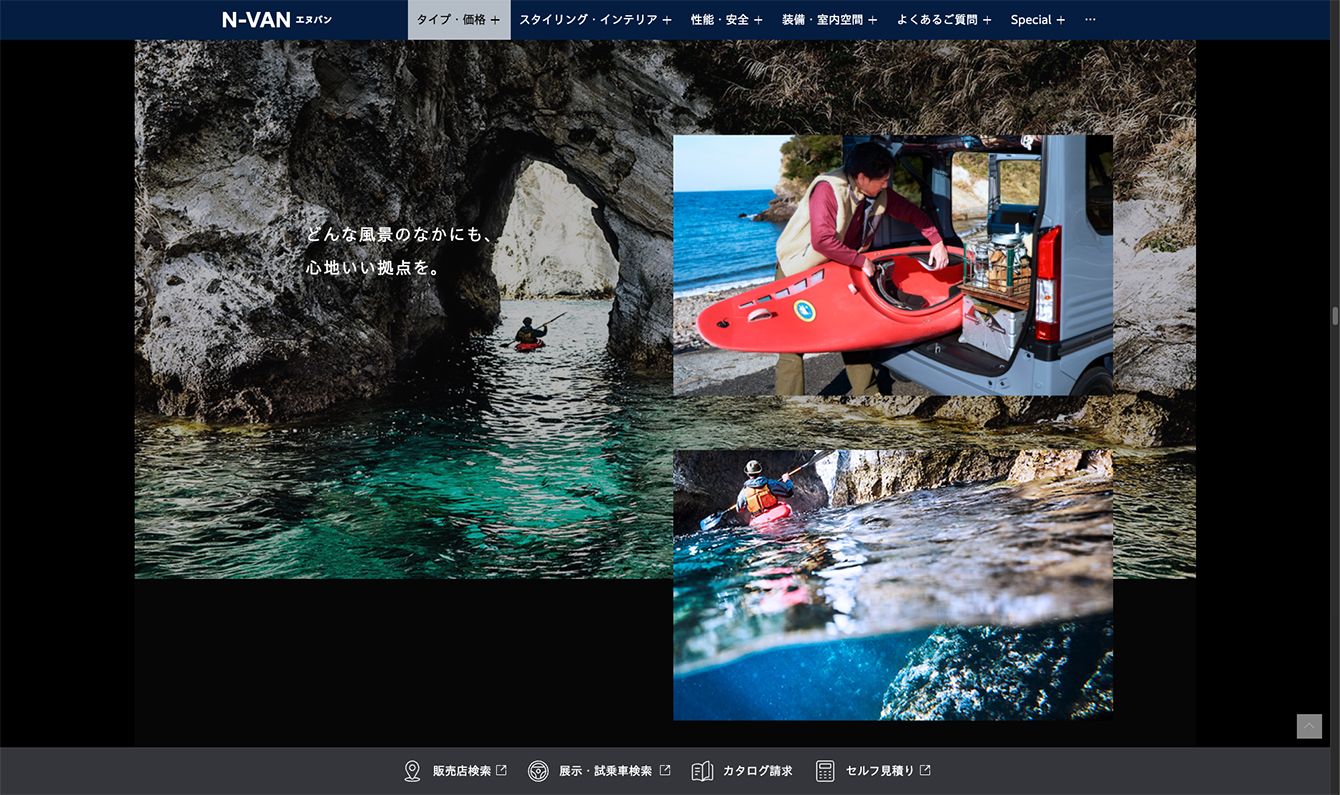The width and height of the screenshot is (1340, 795).
Task: Expand plus icon next to タイプ・価格
Action: 495,20
